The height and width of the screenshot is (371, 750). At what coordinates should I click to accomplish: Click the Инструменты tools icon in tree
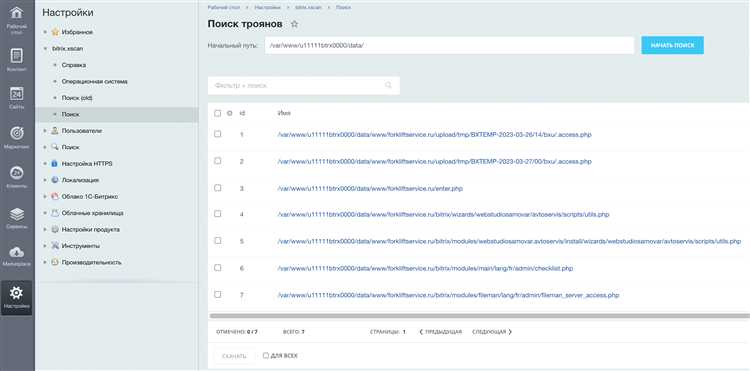click(55, 246)
